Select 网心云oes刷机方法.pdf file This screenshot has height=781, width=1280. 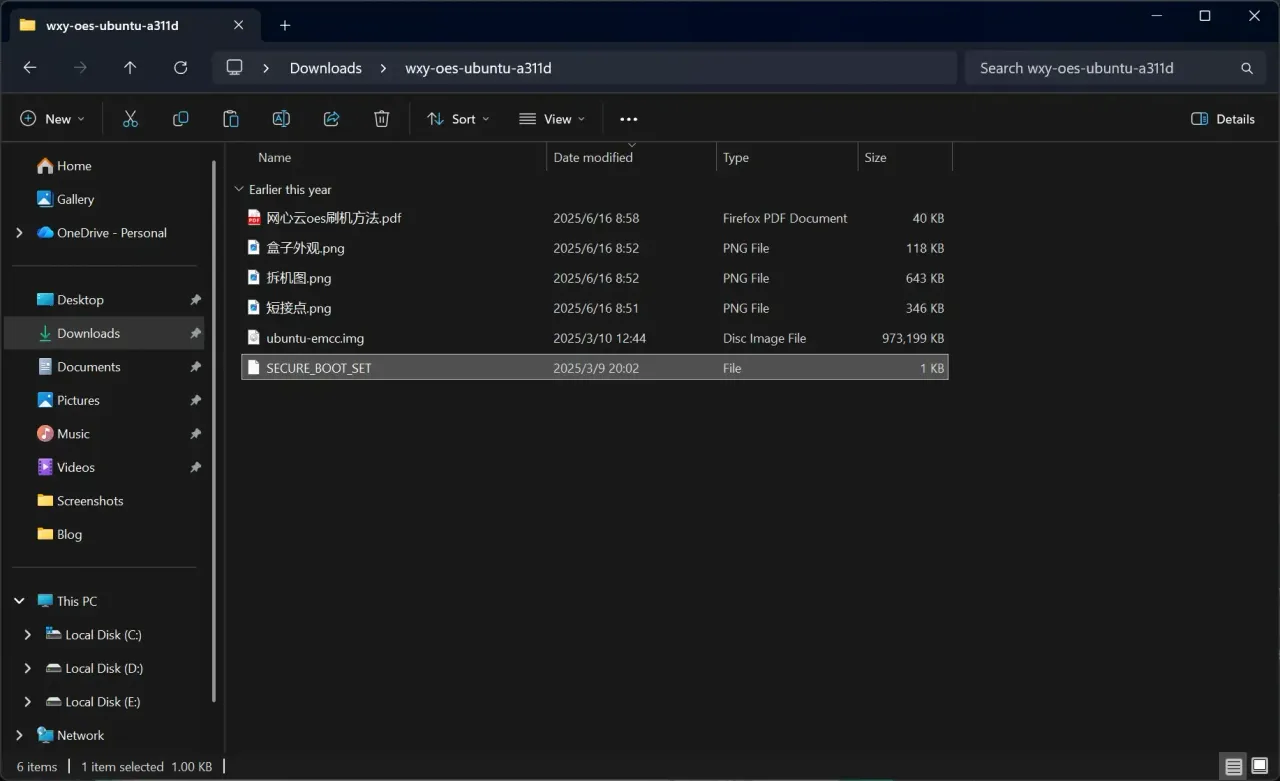click(x=595, y=218)
